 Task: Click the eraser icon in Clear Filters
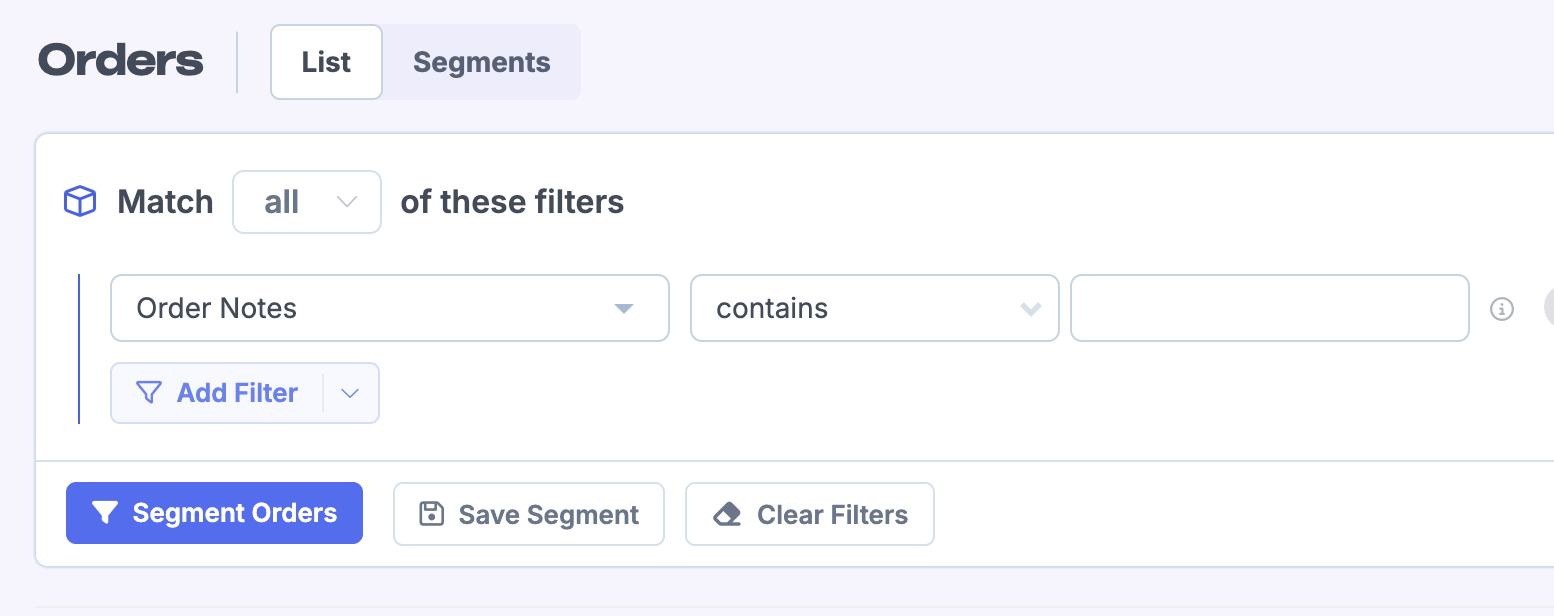tap(727, 515)
